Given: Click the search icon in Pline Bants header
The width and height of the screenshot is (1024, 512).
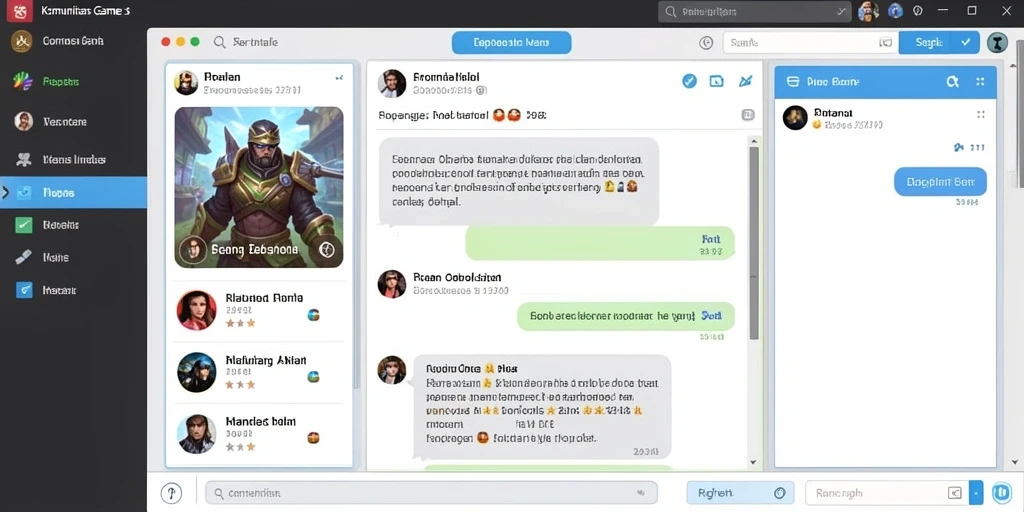Looking at the screenshot, I should point(952,82).
